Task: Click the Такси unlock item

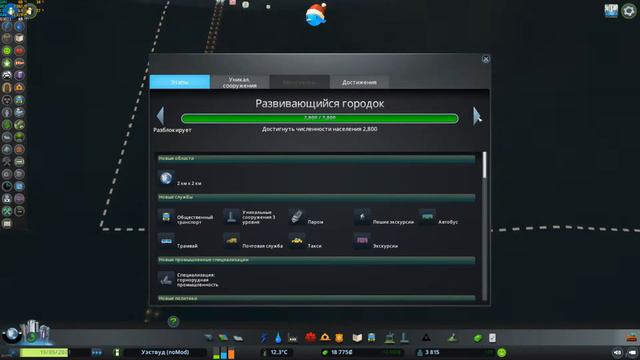Action: [x=305, y=241]
